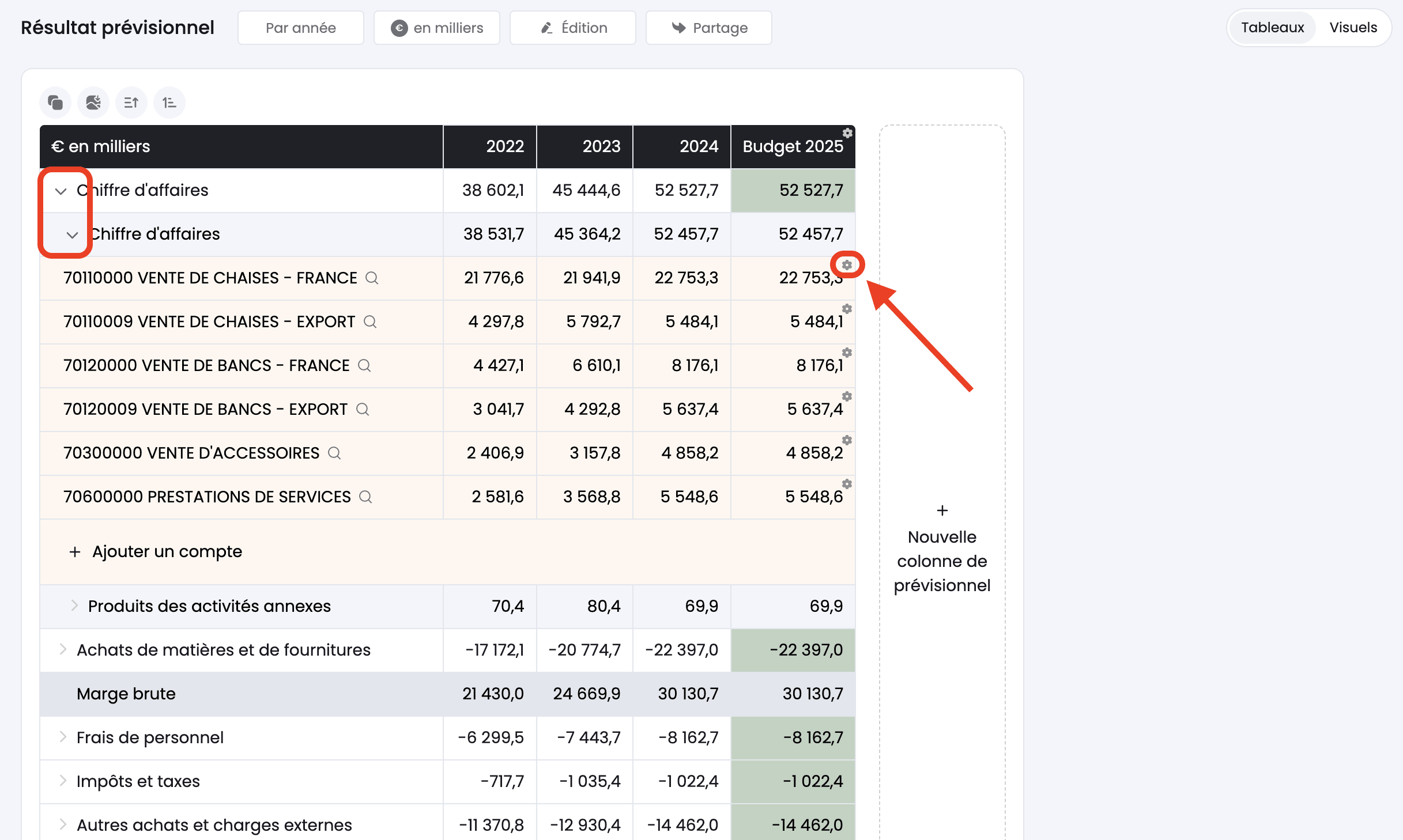The image size is (1403, 840).
Task: Open gear for 70600000 PRESTATIONS DE SERVICES
Action: 847,484
